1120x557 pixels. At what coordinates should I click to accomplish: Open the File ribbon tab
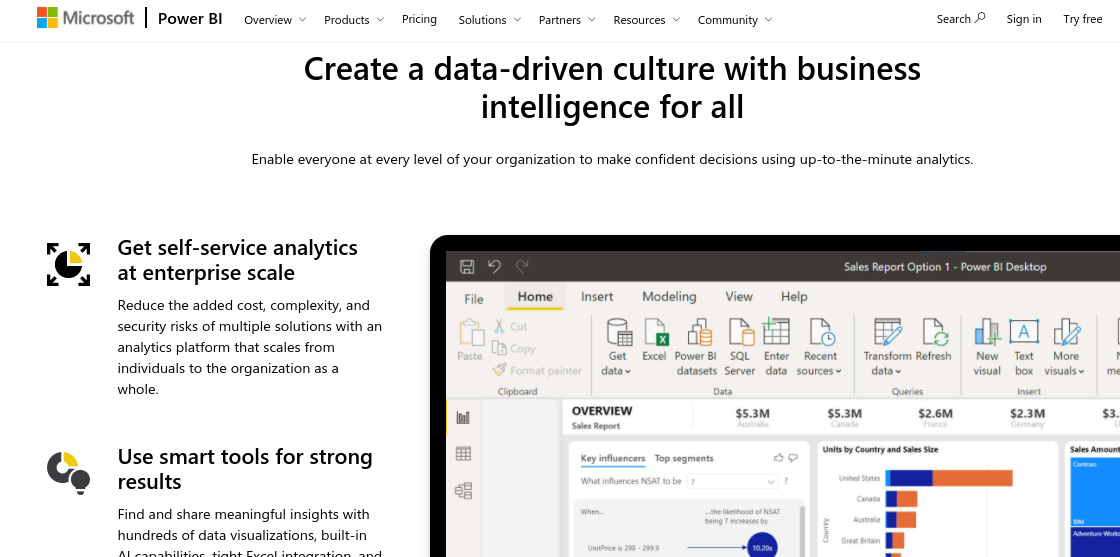point(474,298)
